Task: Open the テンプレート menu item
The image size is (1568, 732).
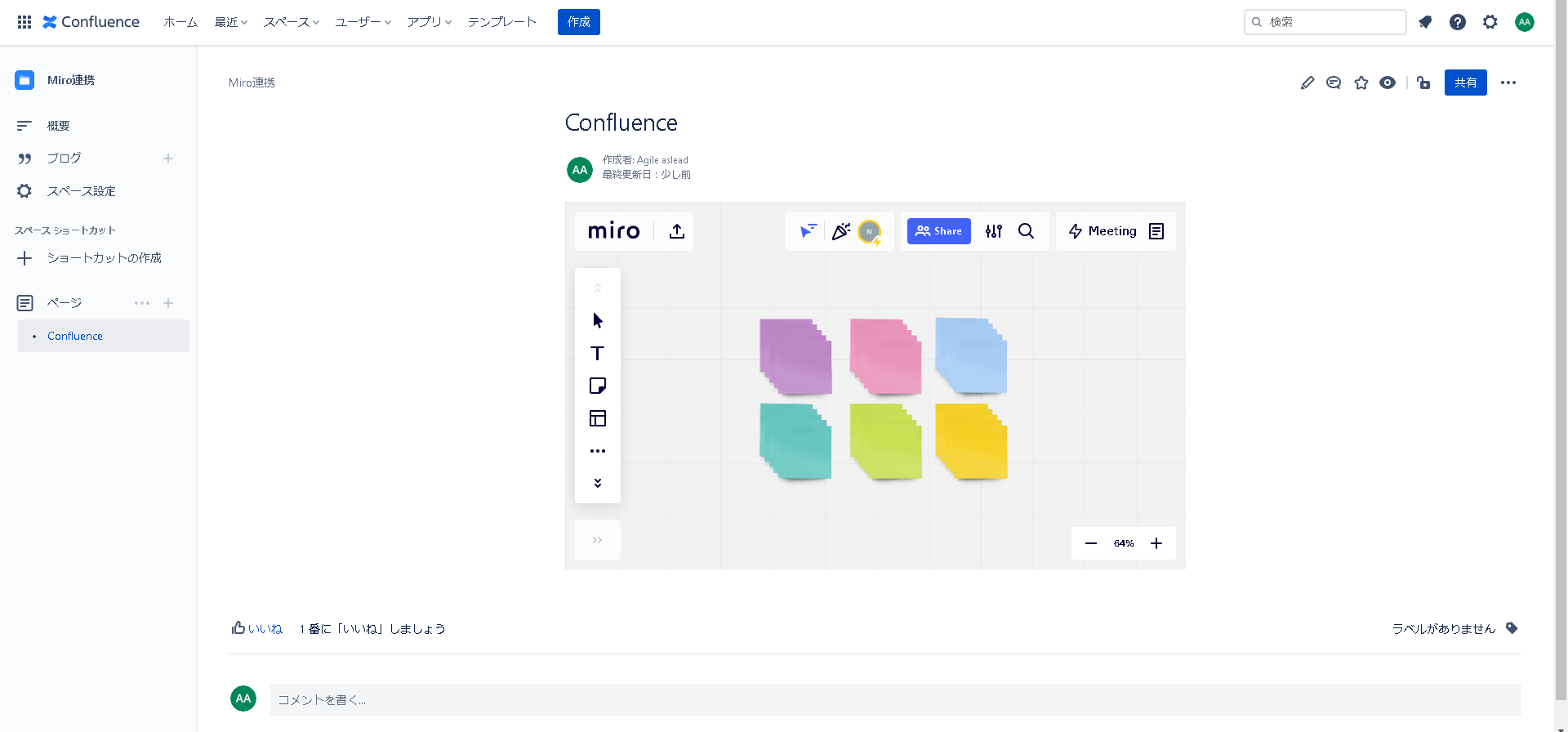Action: (x=501, y=22)
